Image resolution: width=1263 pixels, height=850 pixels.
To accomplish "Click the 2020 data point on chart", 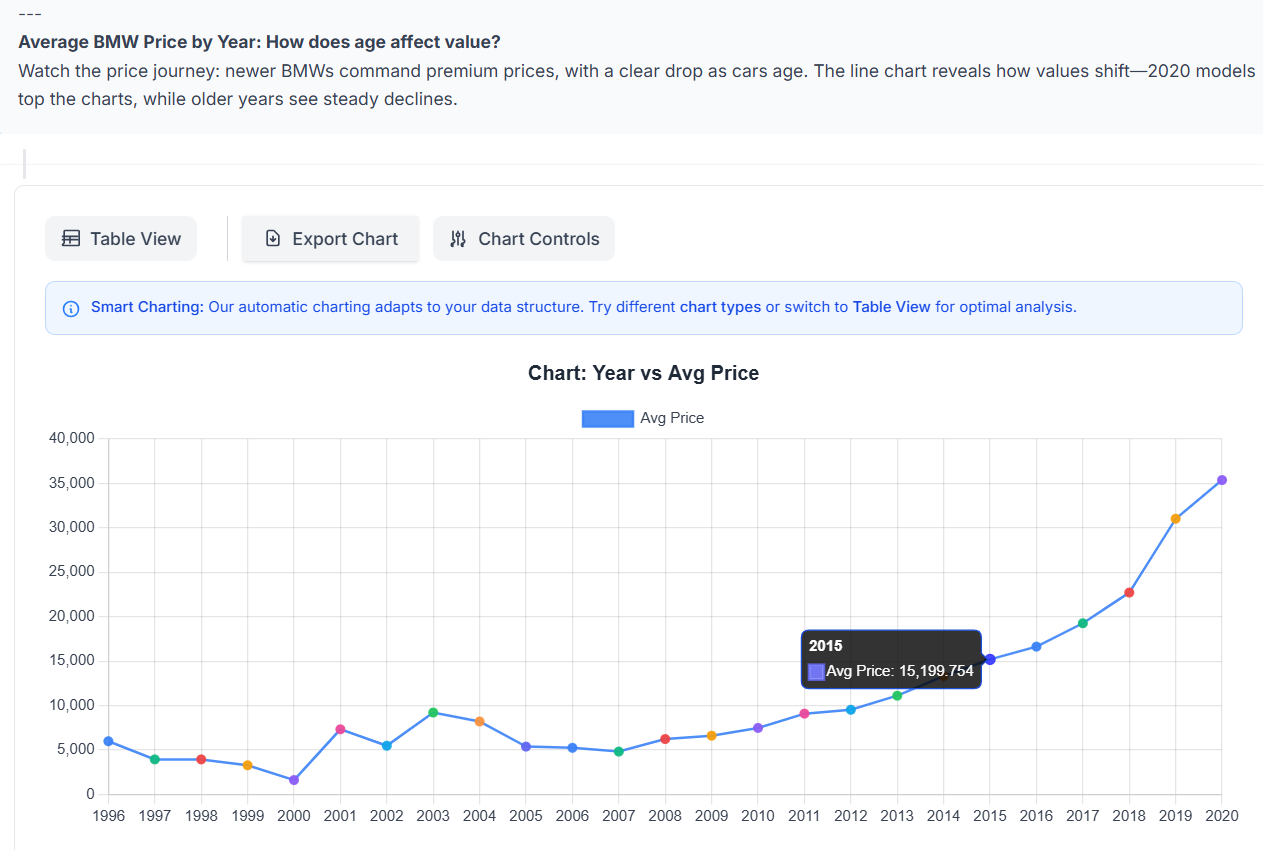I will coord(1221,481).
